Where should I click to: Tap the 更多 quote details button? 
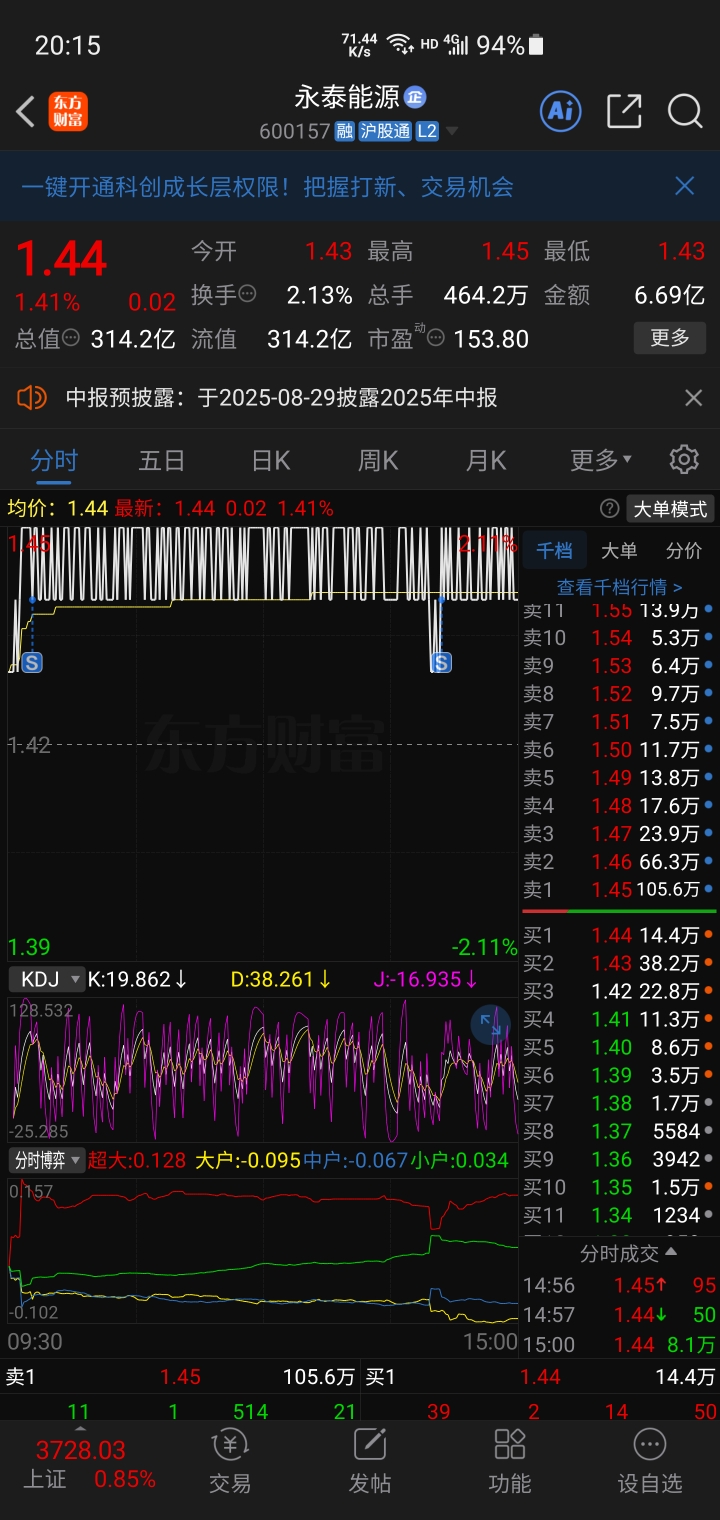pyautogui.click(x=670, y=338)
